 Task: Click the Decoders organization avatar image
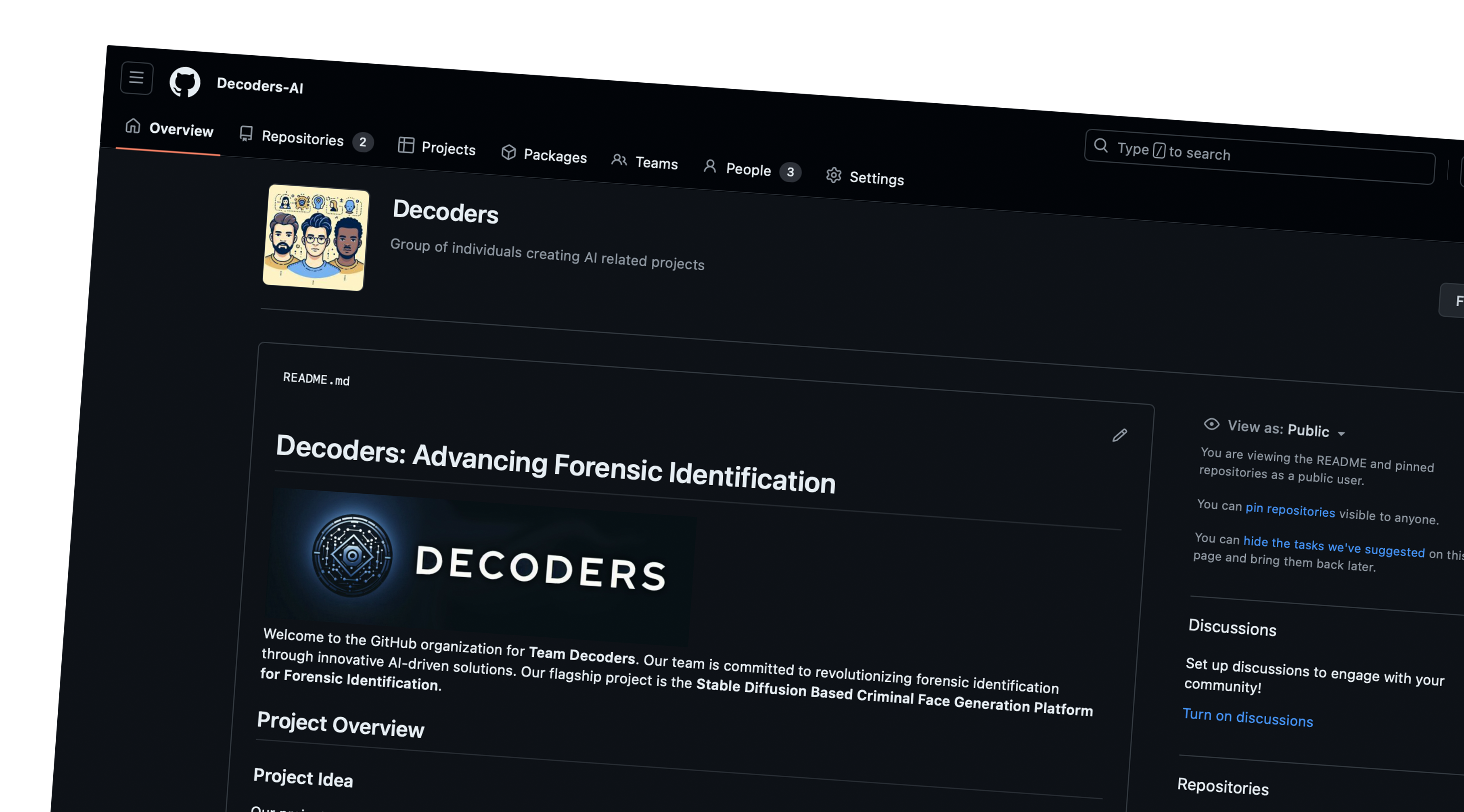coord(316,238)
